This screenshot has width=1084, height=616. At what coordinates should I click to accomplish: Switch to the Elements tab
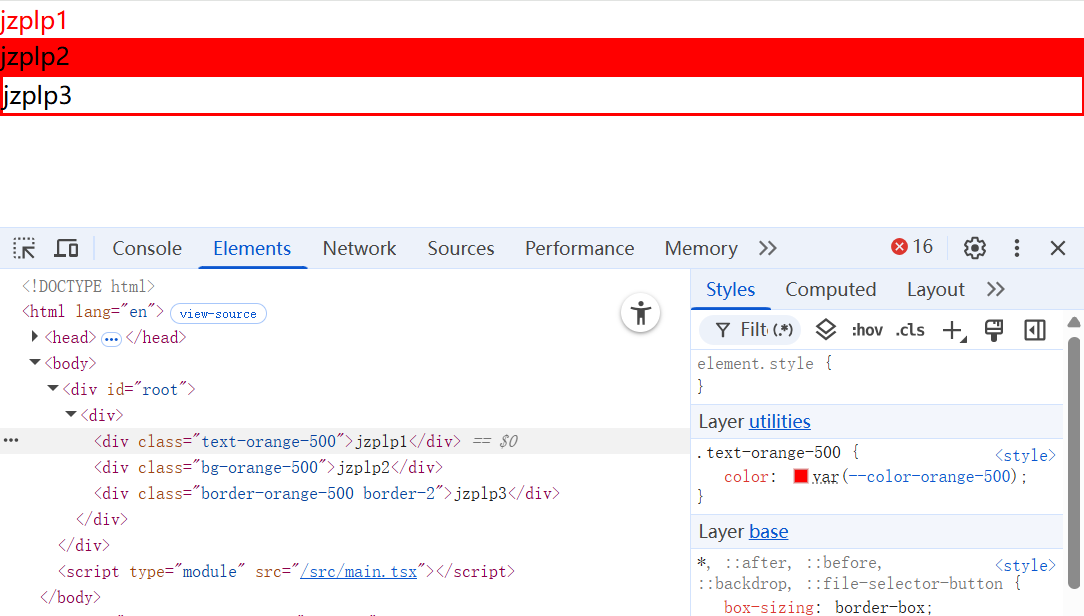pos(252,248)
